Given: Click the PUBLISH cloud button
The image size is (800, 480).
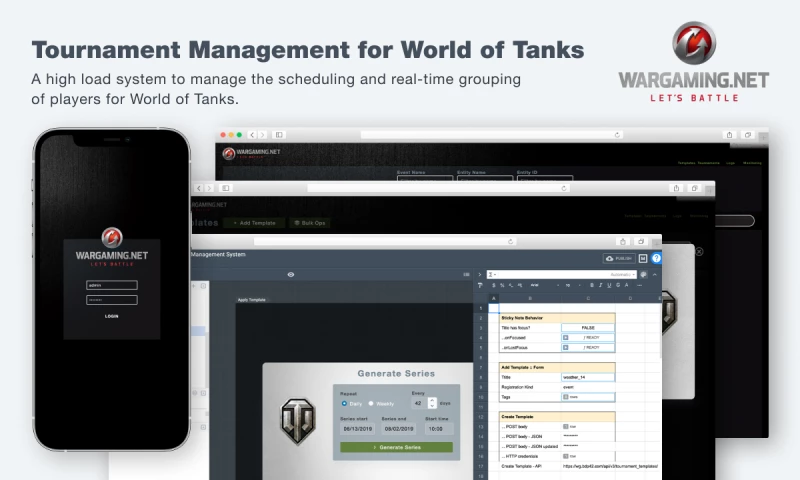Looking at the screenshot, I should click(x=619, y=259).
